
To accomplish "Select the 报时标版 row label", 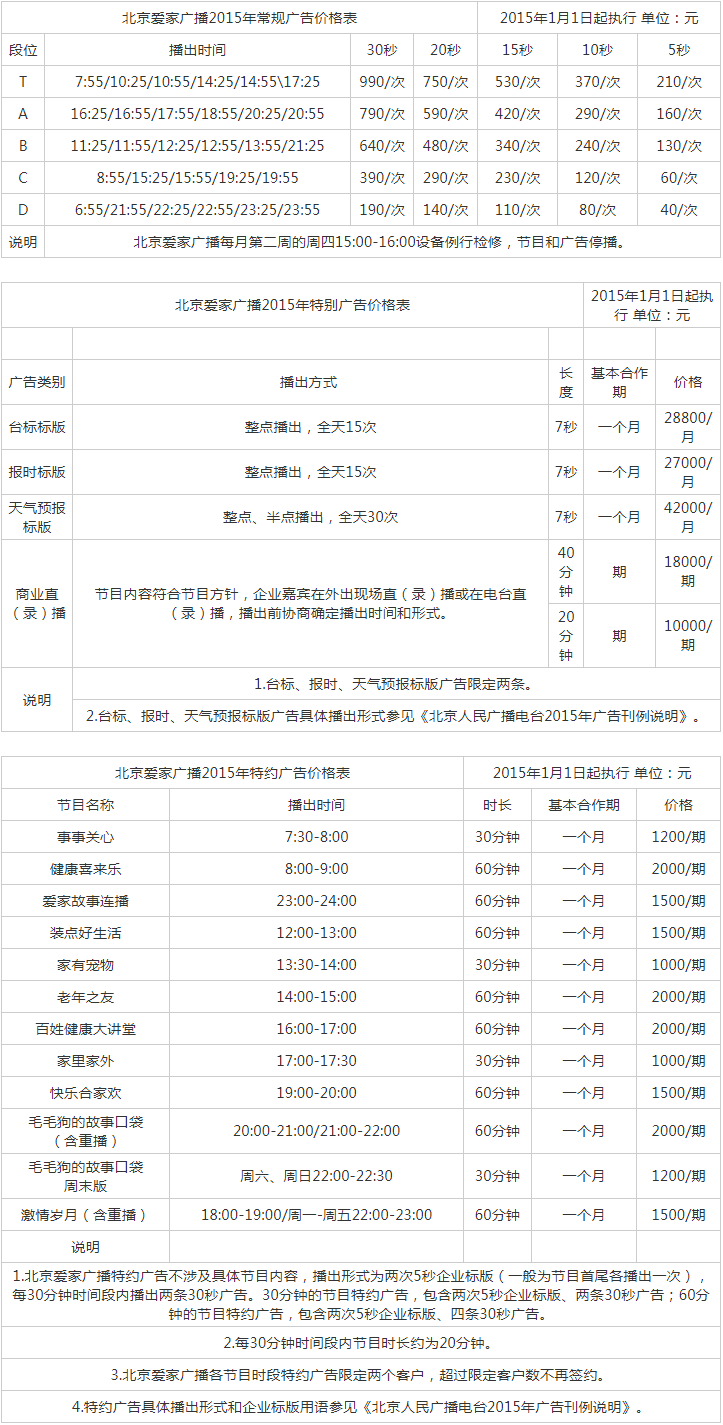I will click(x=37, y=472).
